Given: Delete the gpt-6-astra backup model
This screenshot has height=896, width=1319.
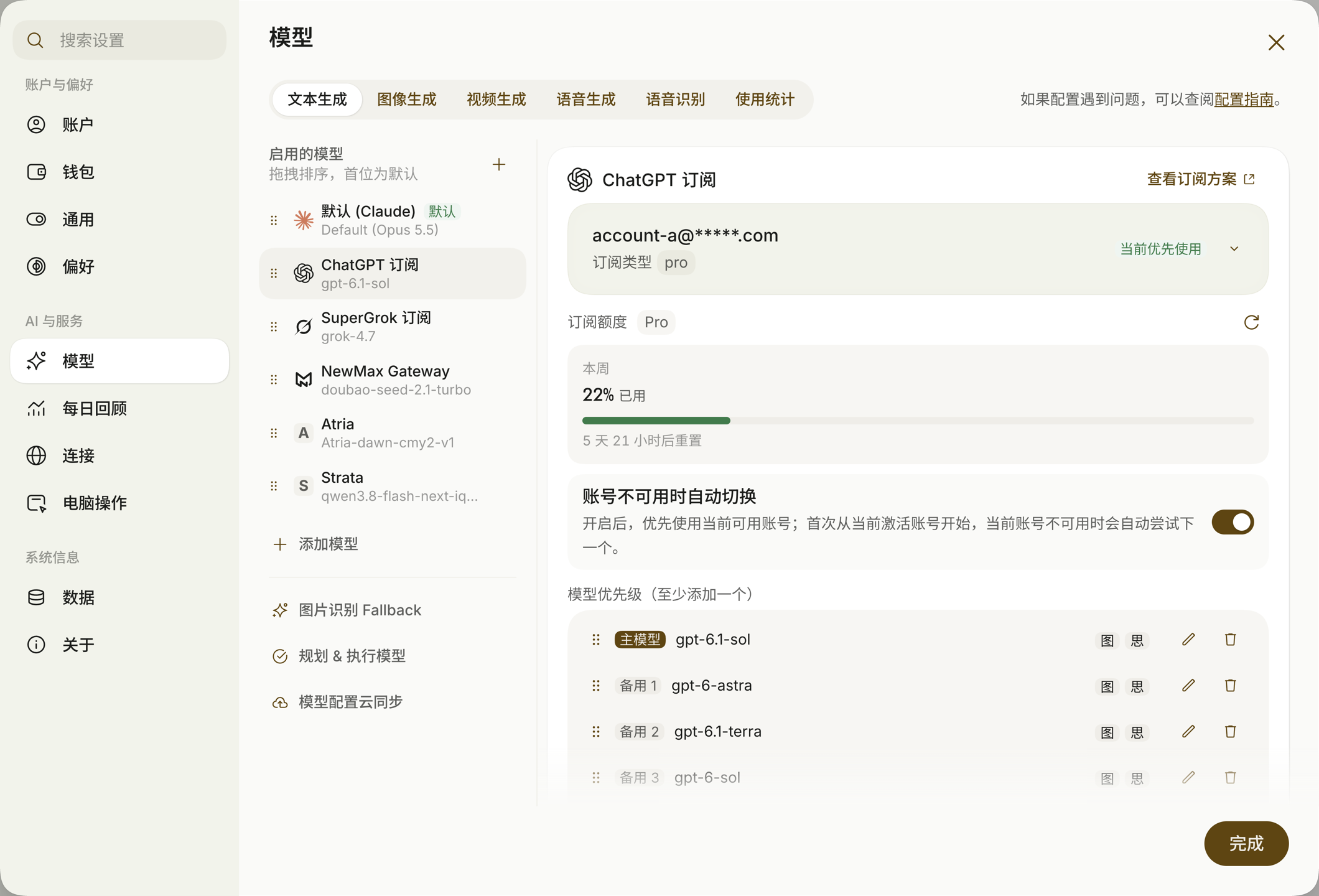Looking at the screenshot, I should tap(1230, 686).
